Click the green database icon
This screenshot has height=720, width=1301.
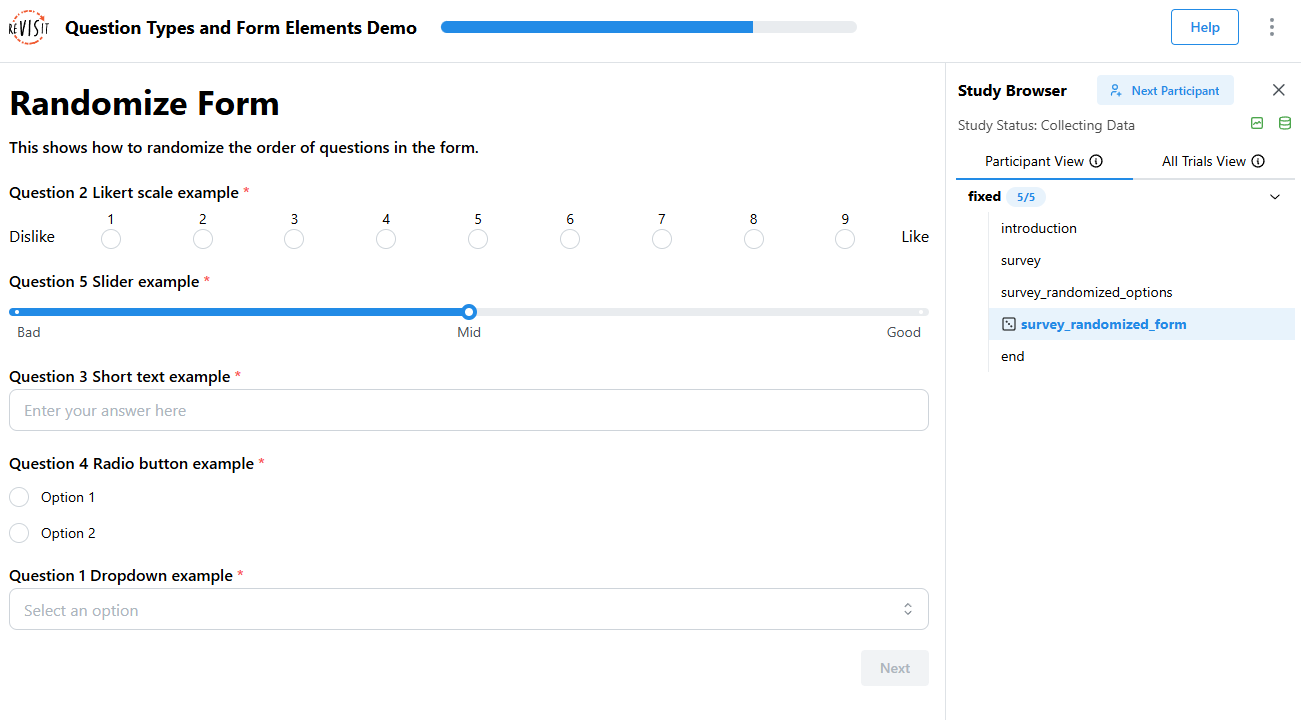point(1284,124)
